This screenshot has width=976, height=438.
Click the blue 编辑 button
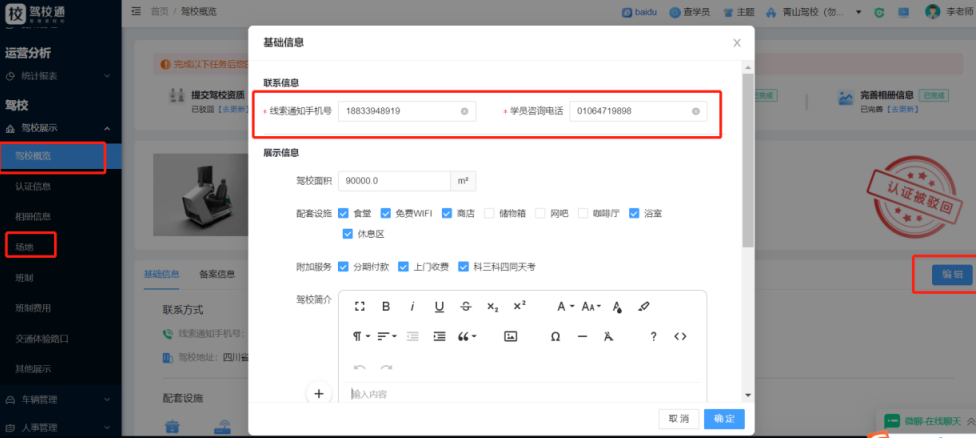952,274
